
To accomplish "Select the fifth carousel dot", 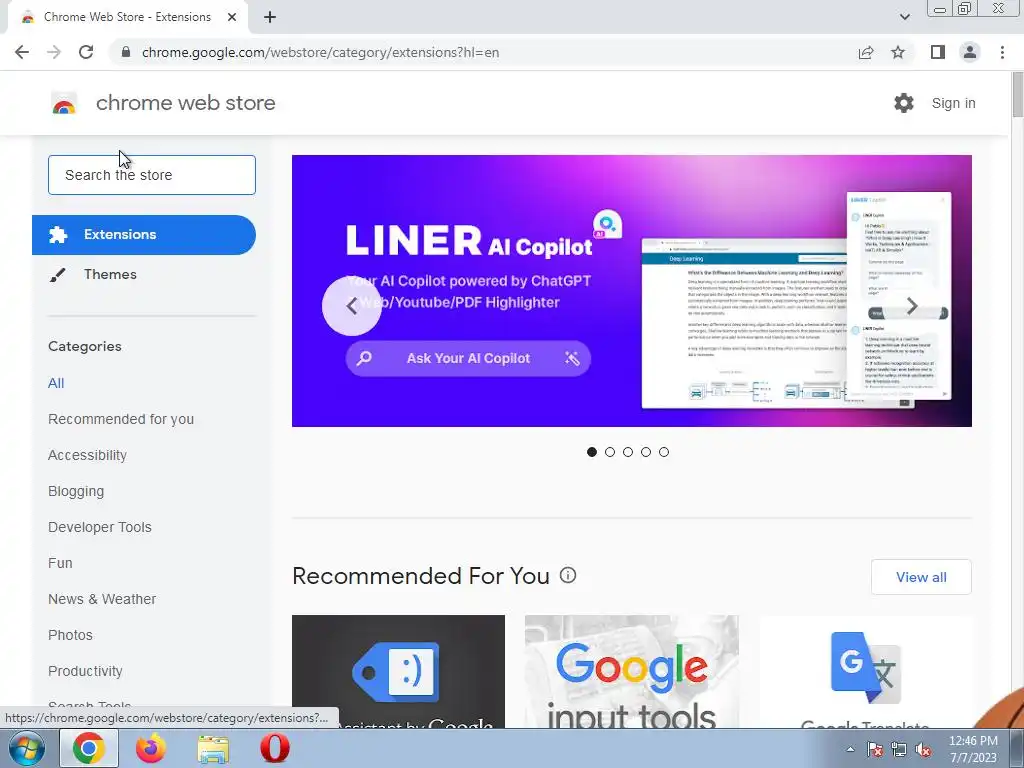I will (x=664, y=452).
